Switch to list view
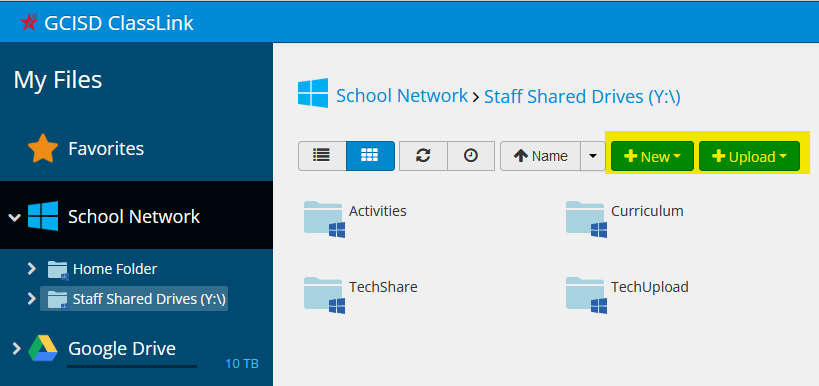 (322, 156)
